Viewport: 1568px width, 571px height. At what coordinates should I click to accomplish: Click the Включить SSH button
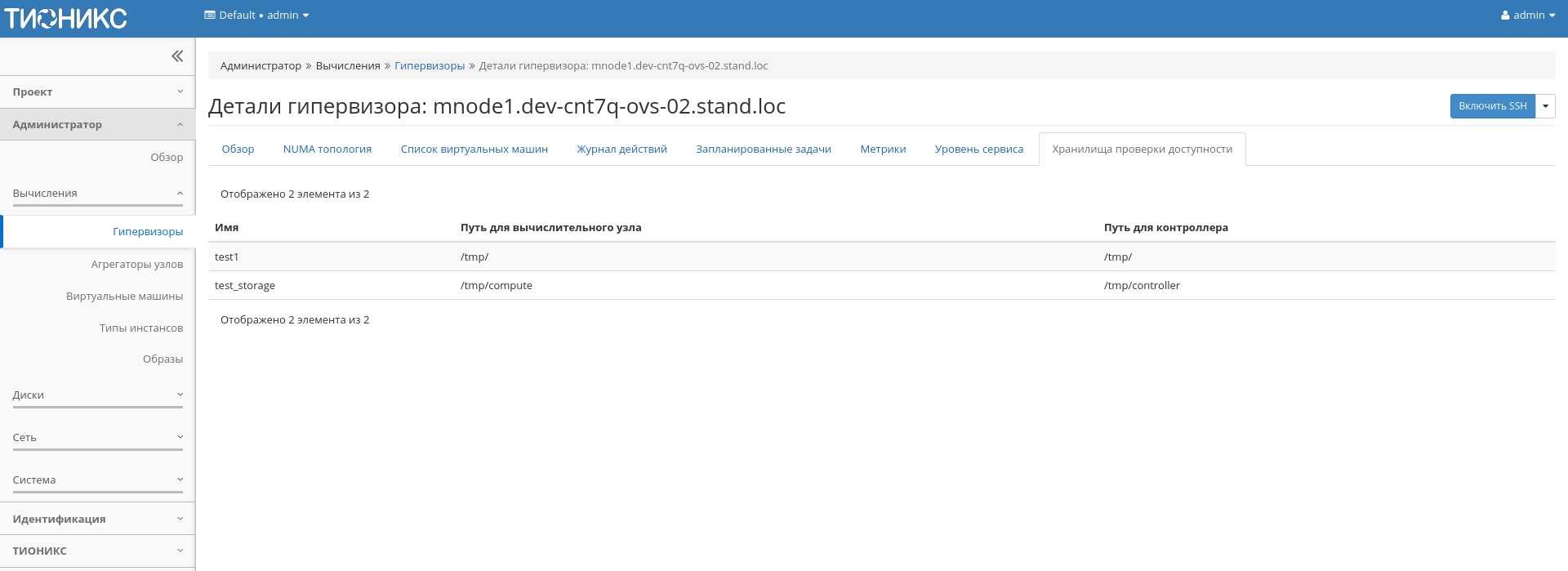point(1492,106)
